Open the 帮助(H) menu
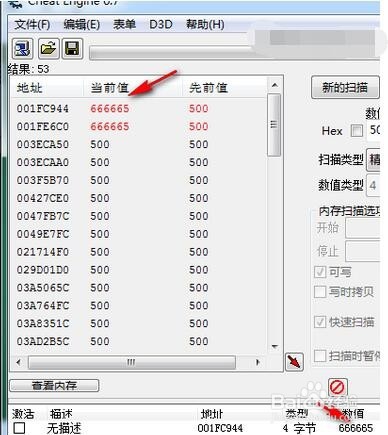Image resolution: width=388 pixels, height=435 pixels. (205, 25)
